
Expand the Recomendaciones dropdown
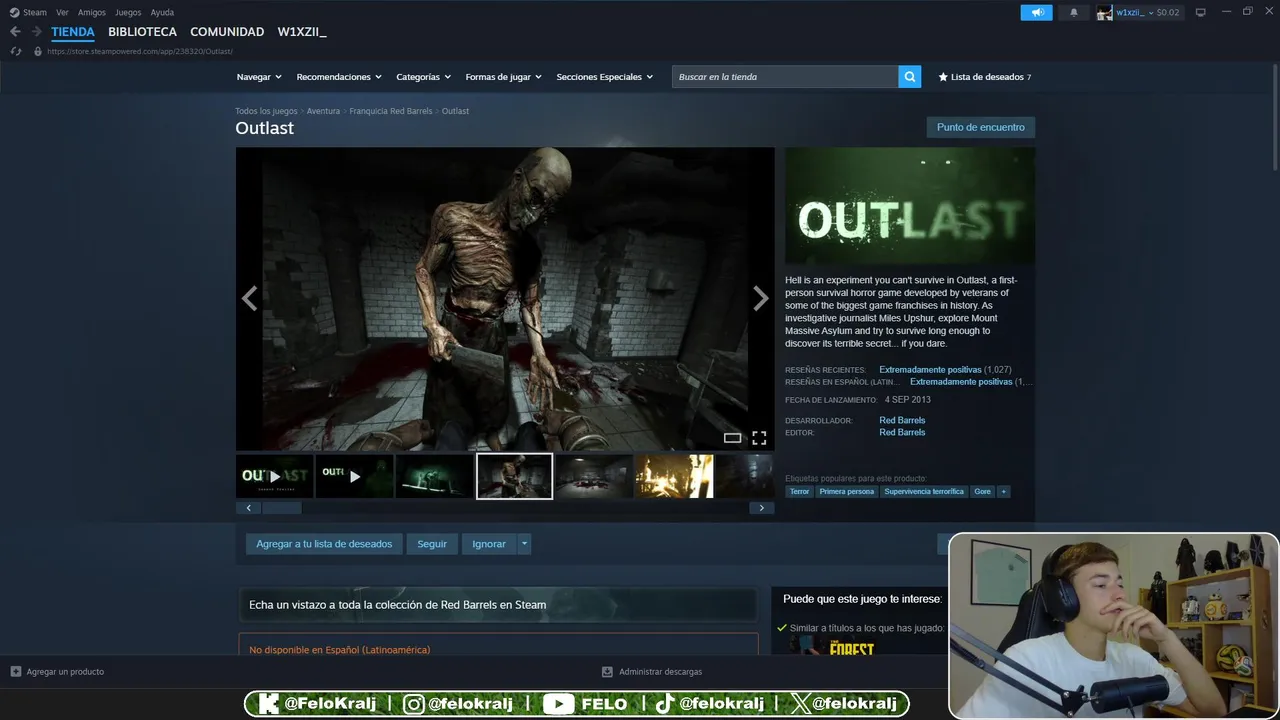[x=339, y=77]
